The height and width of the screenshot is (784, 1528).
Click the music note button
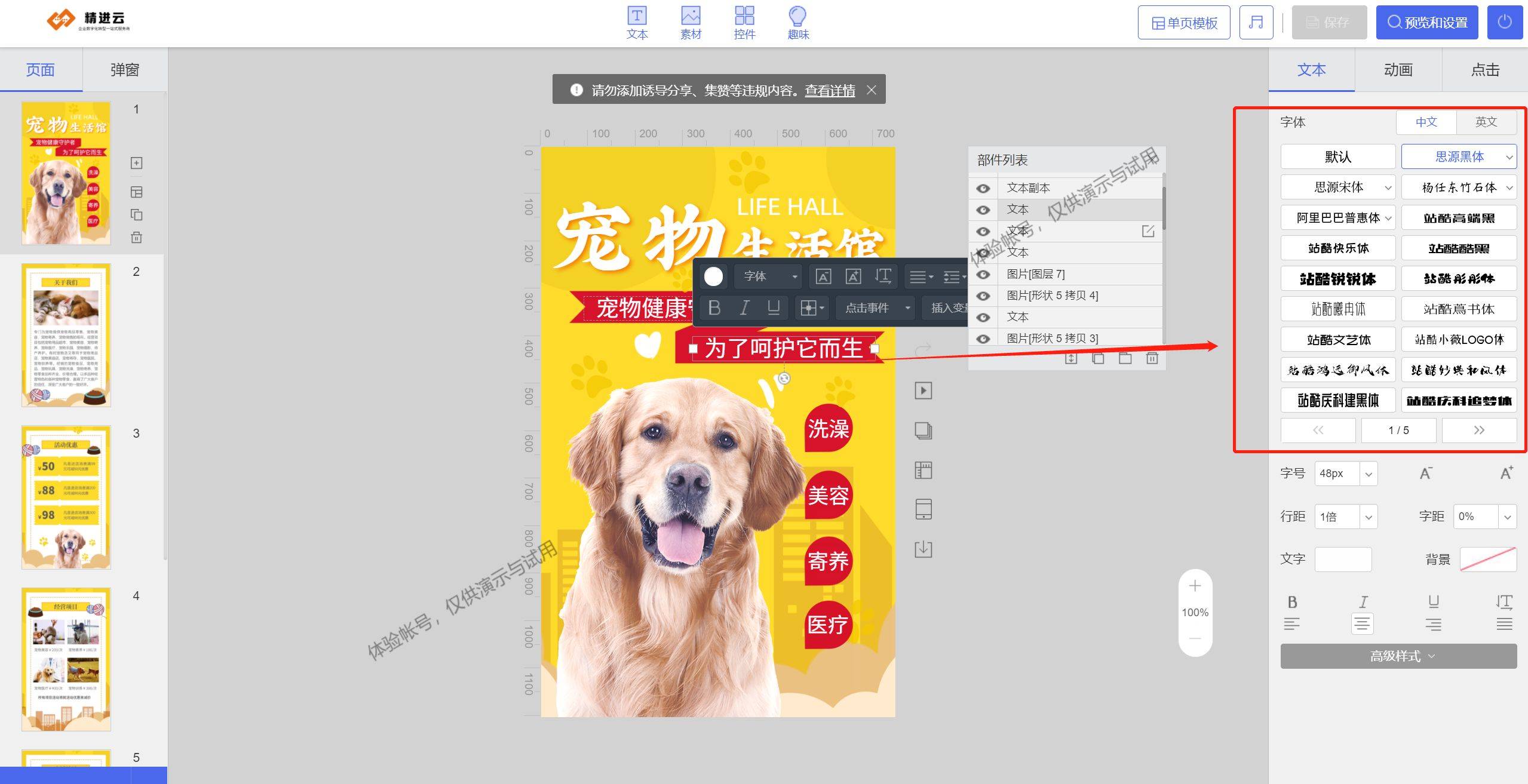1256,23
